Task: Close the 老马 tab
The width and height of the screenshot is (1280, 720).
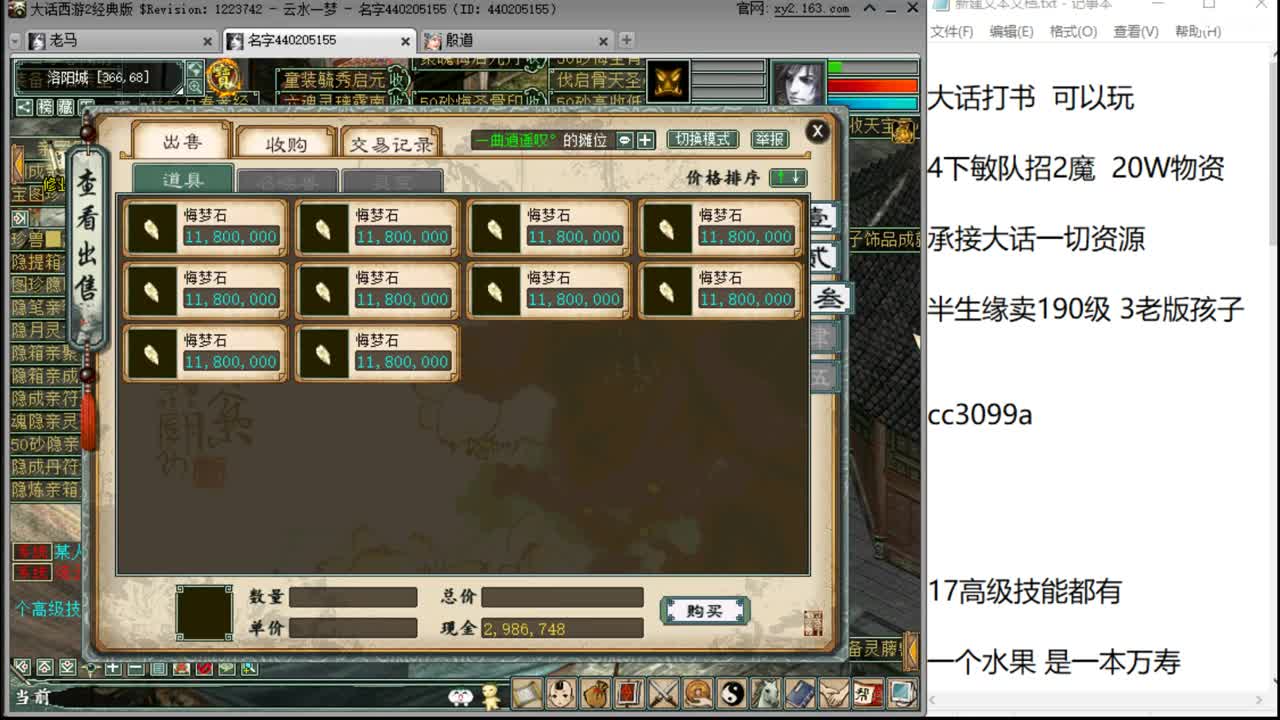Action: tap(207, 41)
